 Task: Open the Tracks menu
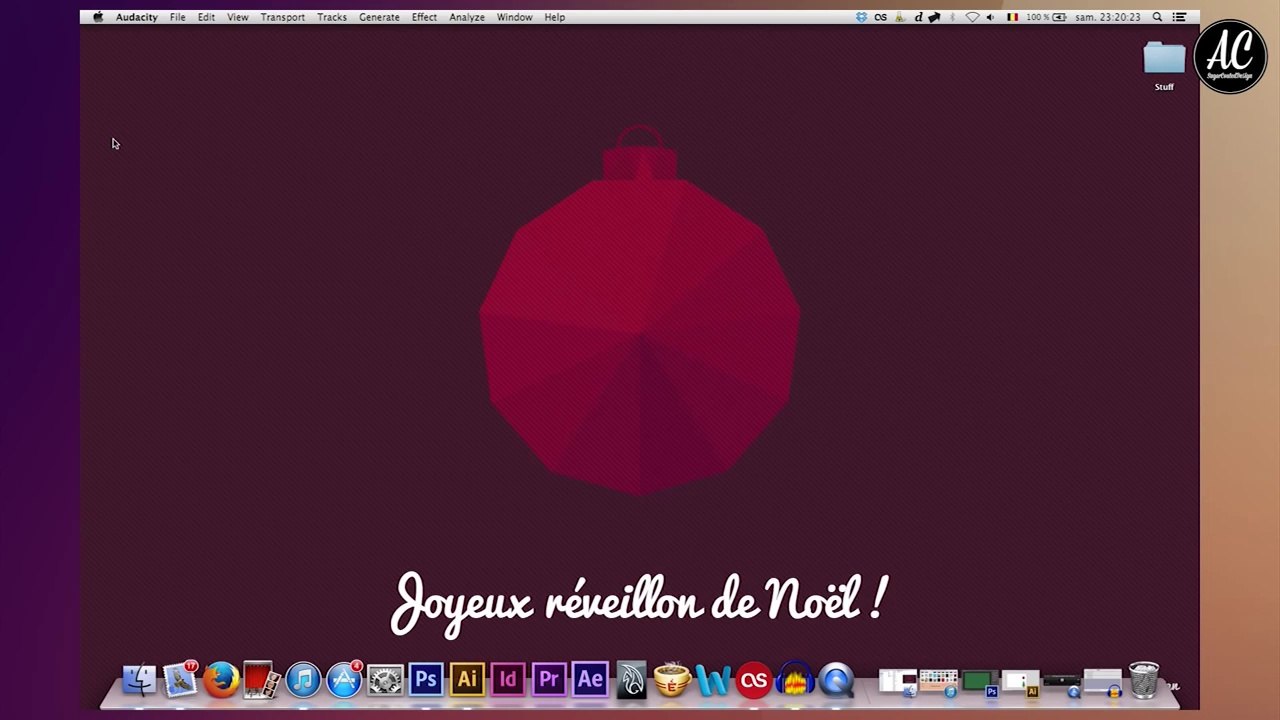(332, 17)
